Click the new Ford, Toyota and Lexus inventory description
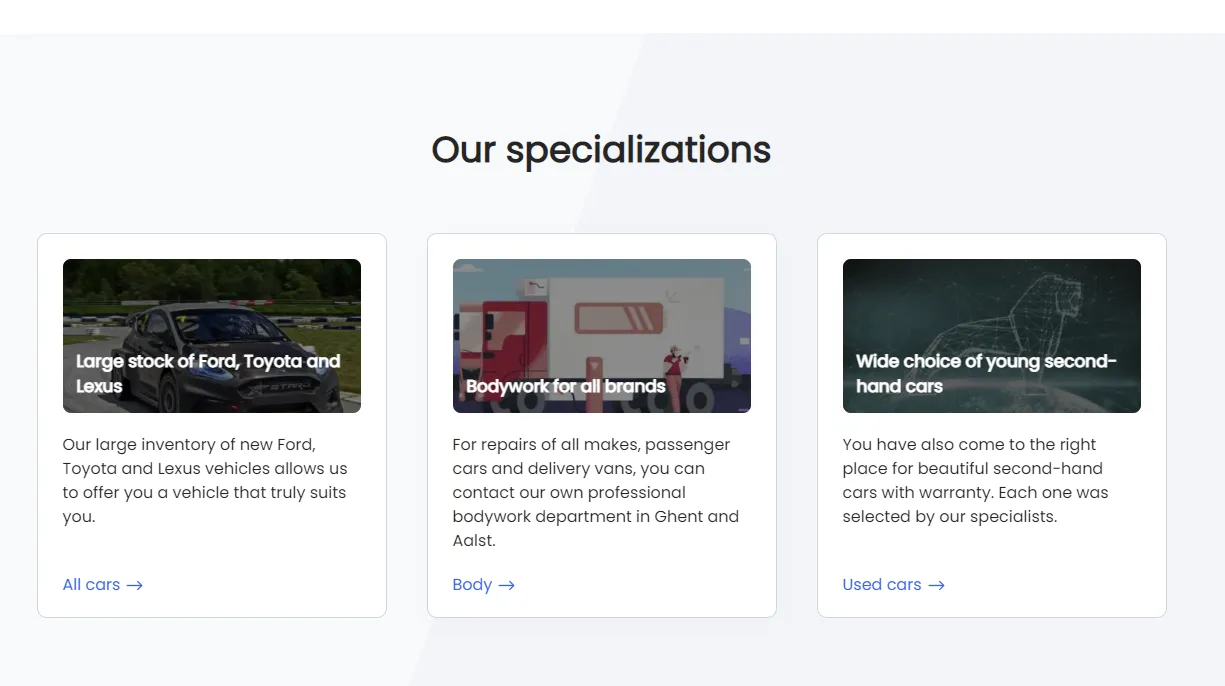Image resolution: width=1225 pixels, height=686 pixels. point(205,480)
